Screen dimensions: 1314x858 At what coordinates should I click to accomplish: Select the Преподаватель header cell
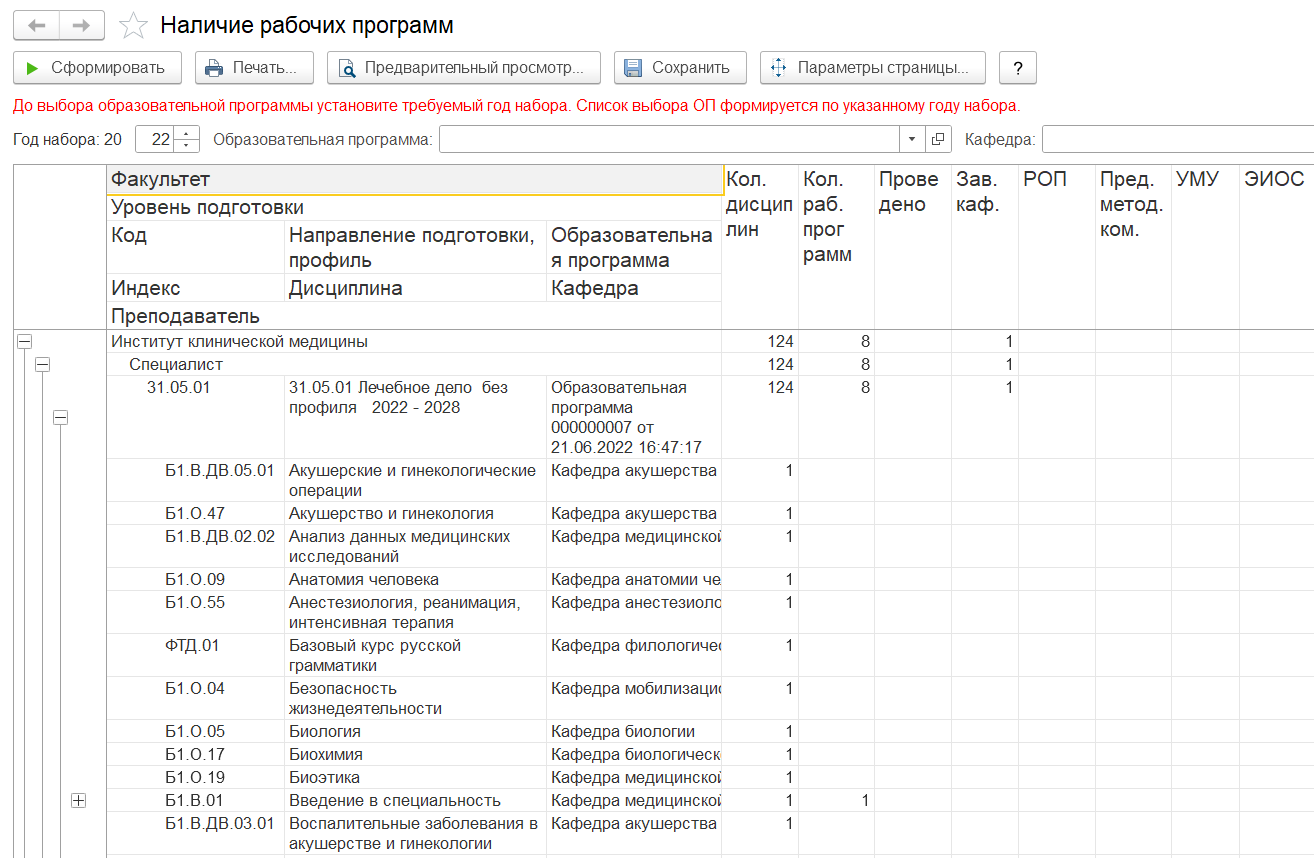tap(414, 316)
